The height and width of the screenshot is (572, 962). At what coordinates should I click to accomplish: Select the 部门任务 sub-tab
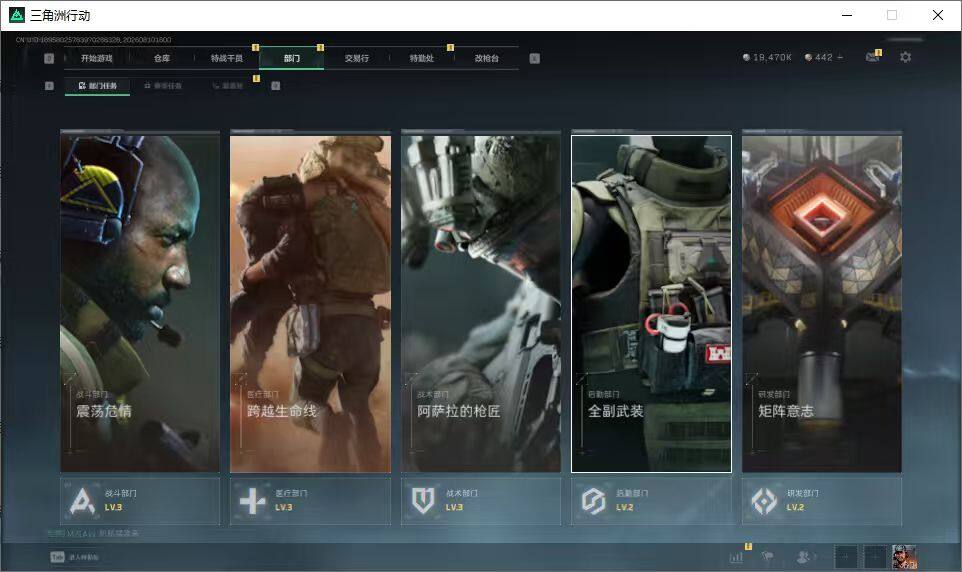(x=97, y=86)
